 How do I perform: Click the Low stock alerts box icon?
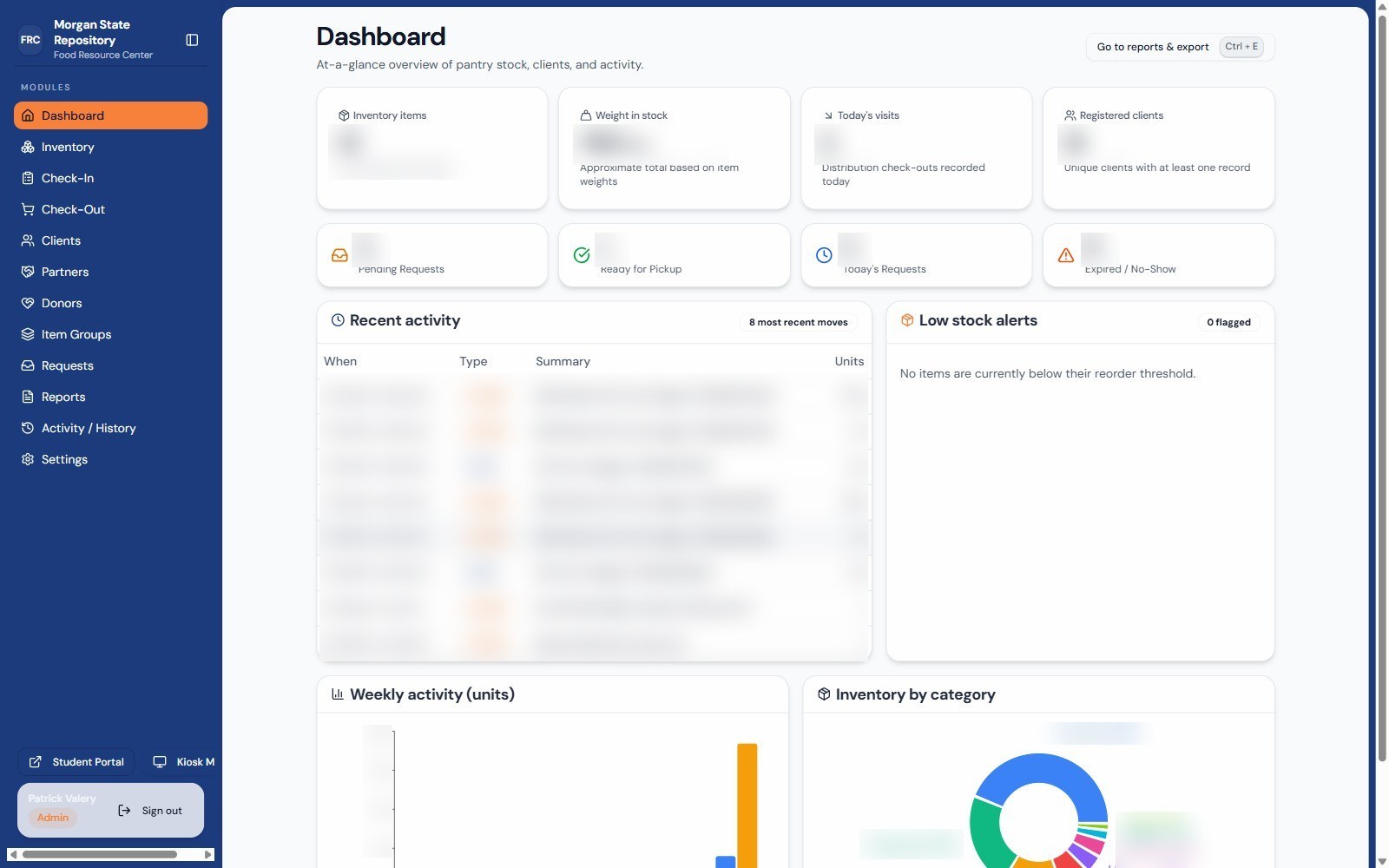[907, 320]
